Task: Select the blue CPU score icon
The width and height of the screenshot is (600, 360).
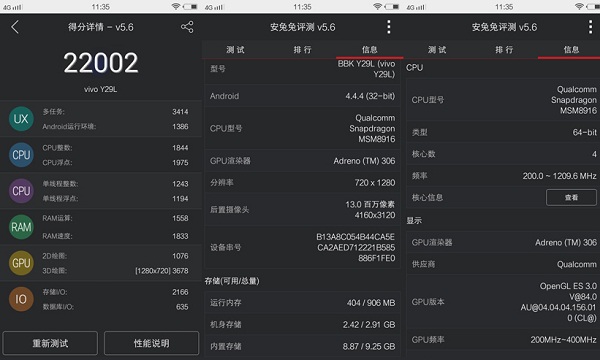Action: click(x=21, y=155)
